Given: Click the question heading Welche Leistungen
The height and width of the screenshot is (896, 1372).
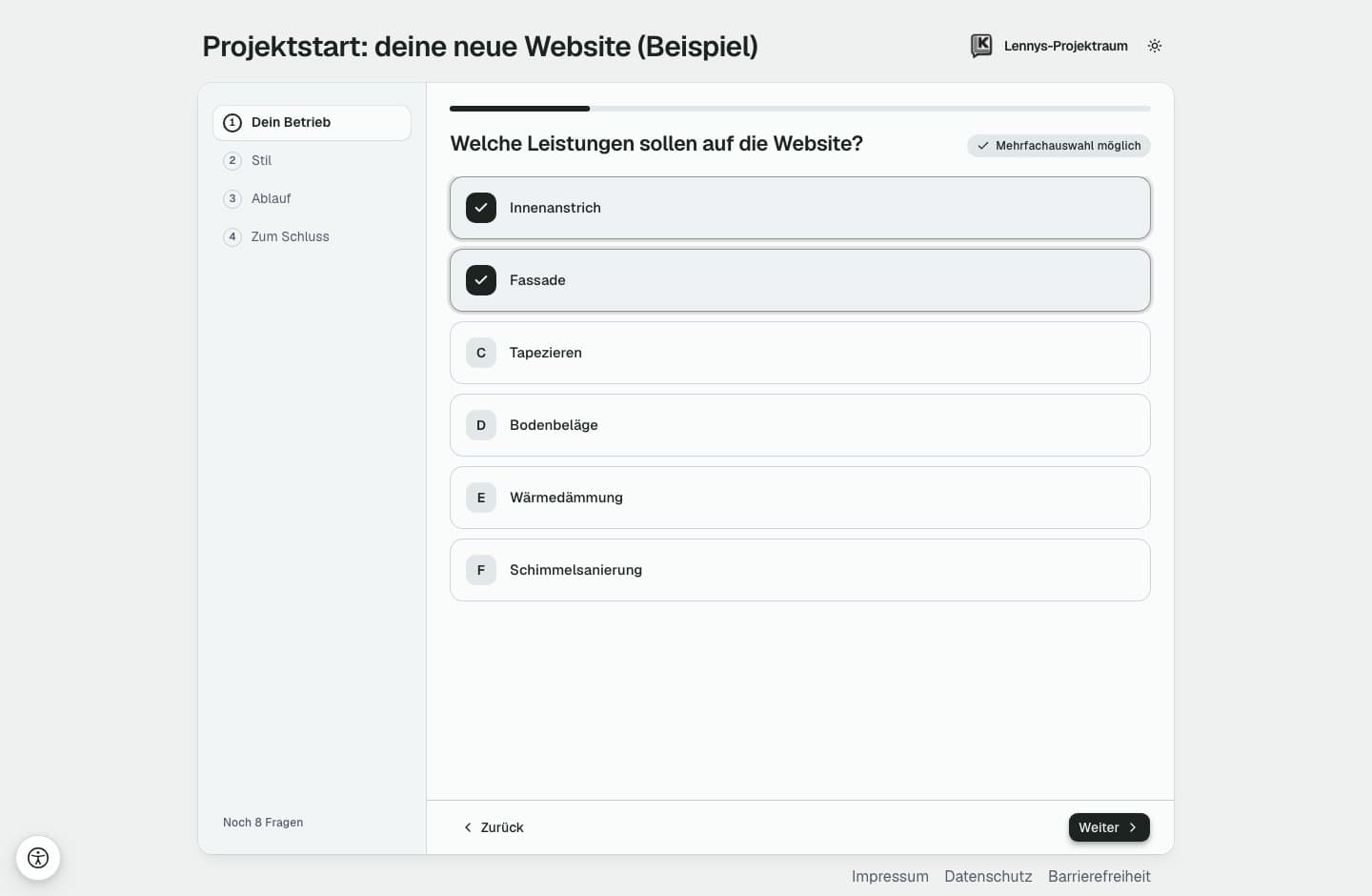Looking at the screenshot, I should 656,144.
